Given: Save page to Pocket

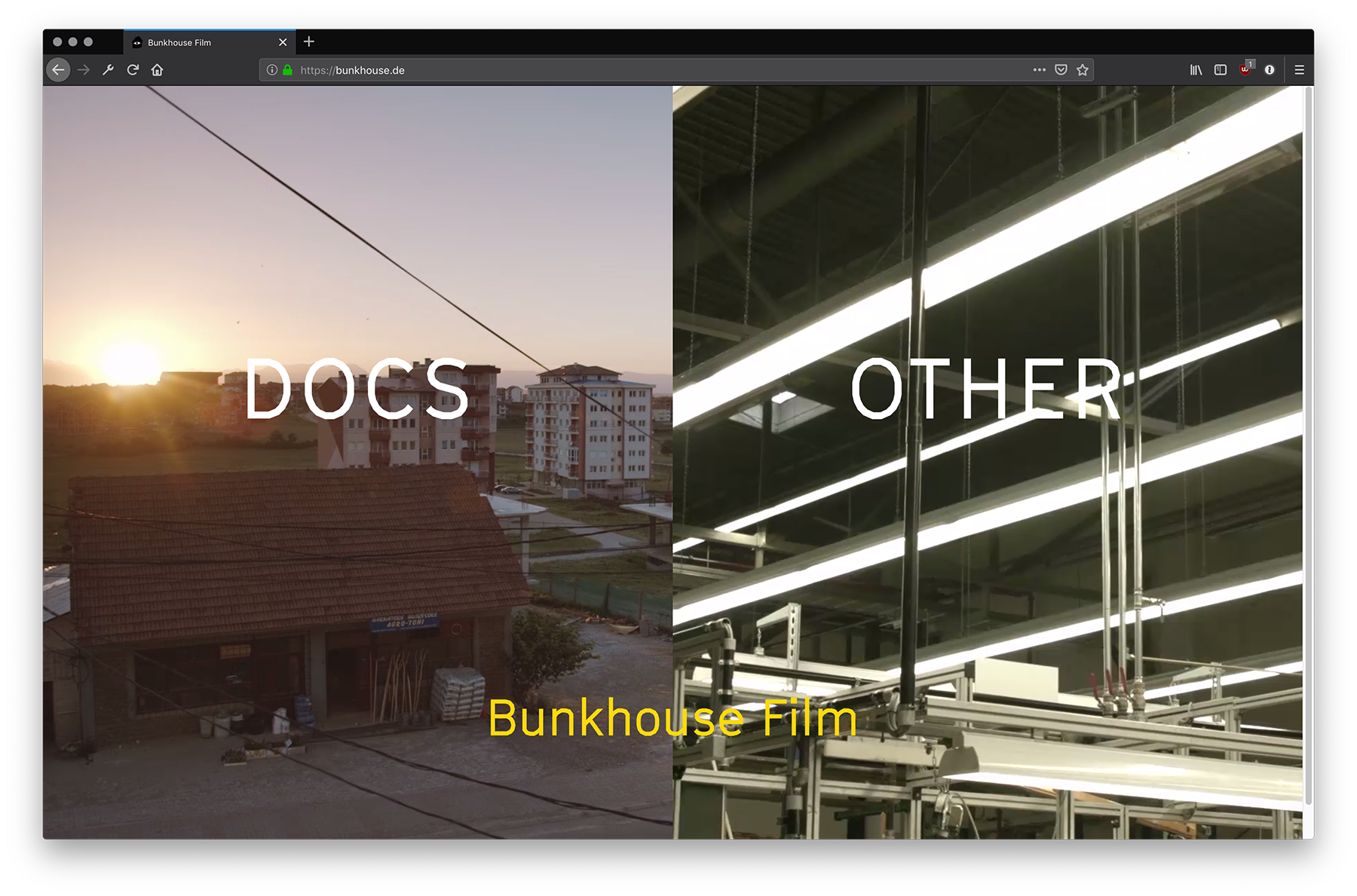Looking at the screenshot, I should [1061, 70].
